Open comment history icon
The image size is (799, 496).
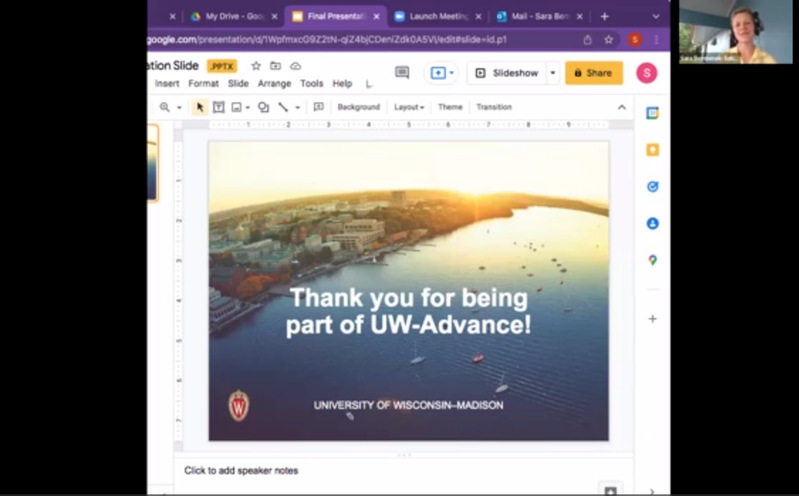[x=402, y=73]
